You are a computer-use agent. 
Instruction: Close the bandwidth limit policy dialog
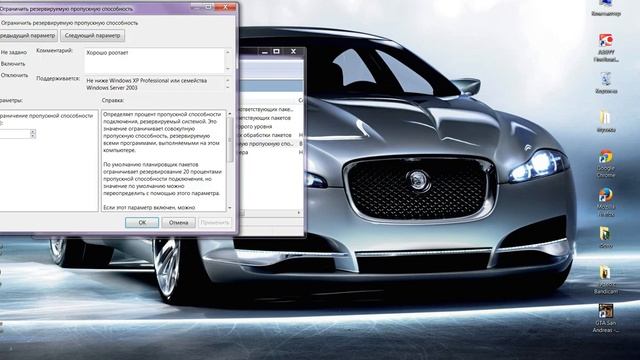(x=225, y=7)
